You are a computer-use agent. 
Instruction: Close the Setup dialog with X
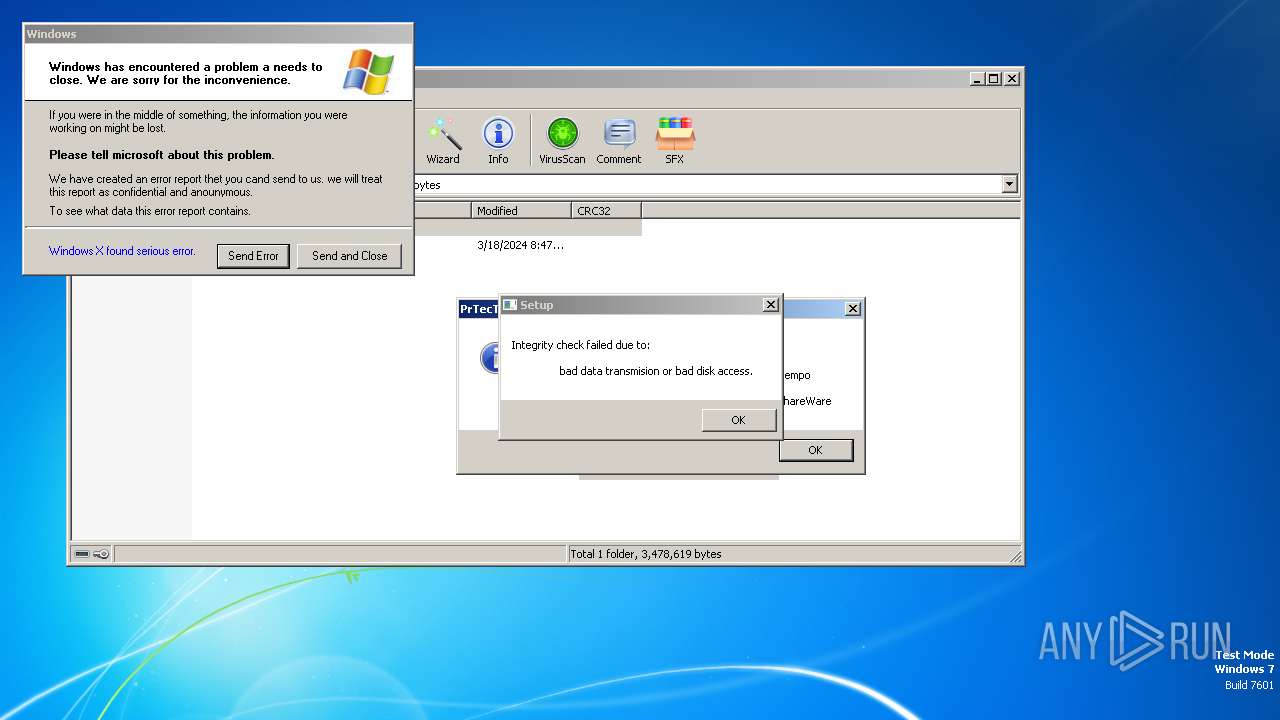[770, 305]
